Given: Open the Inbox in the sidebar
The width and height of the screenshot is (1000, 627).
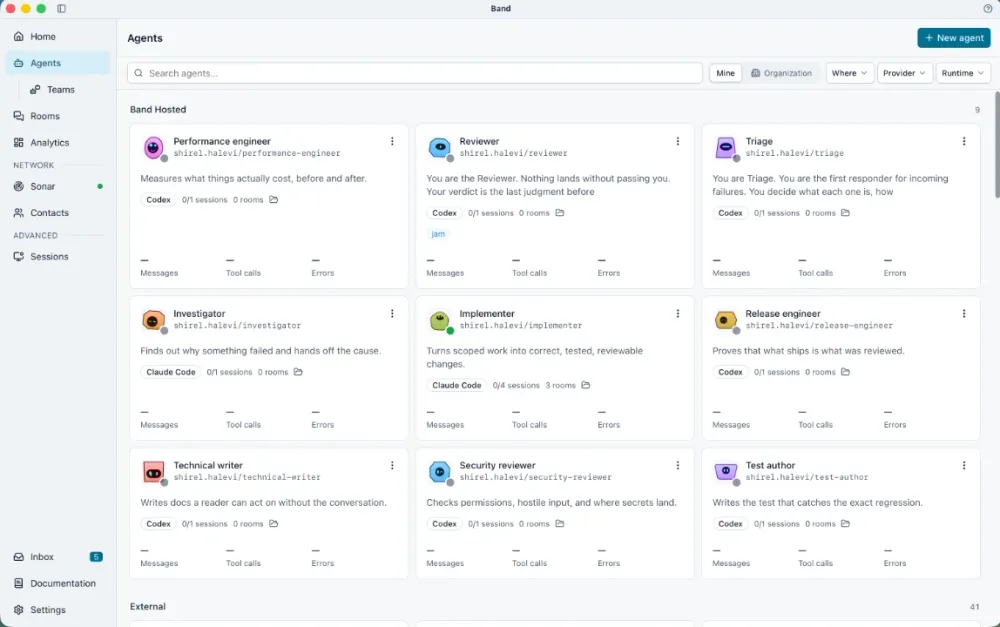Looking at the screenshot, I should click(57, 557).
